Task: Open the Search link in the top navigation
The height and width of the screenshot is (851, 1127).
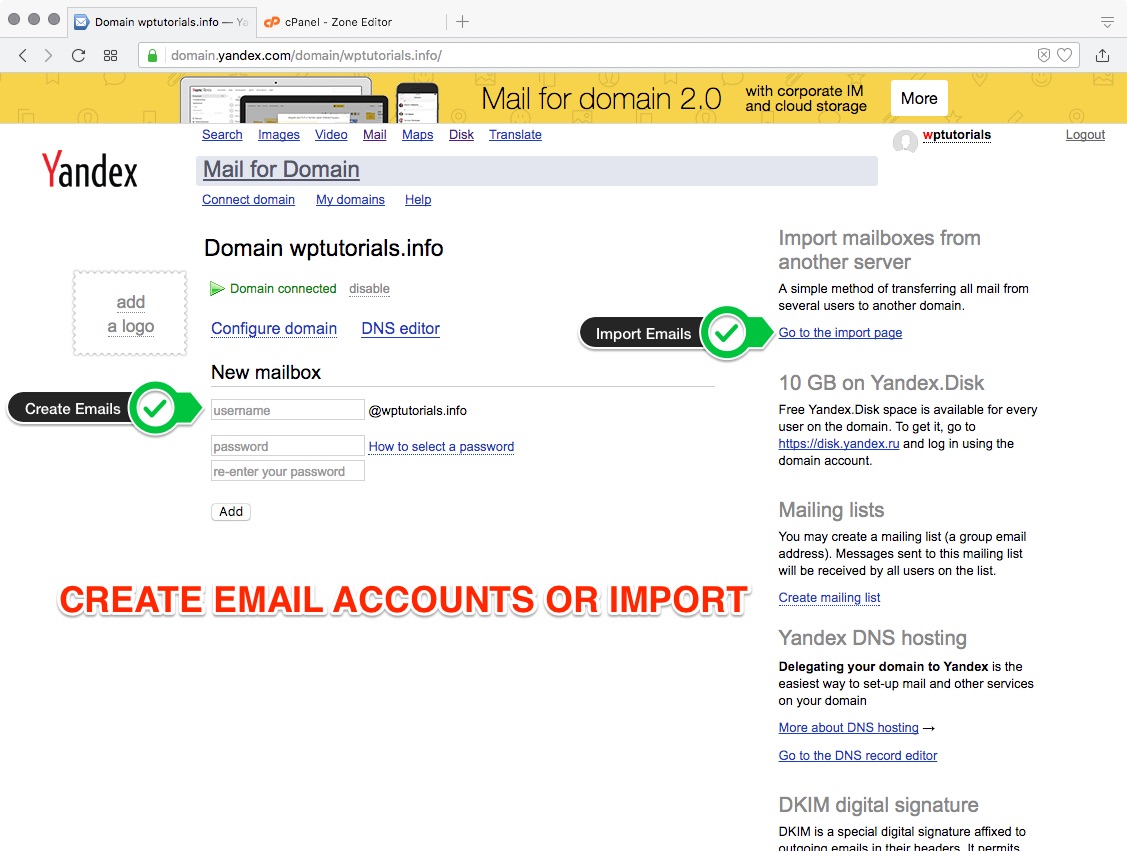Action: tap(222, 134)
